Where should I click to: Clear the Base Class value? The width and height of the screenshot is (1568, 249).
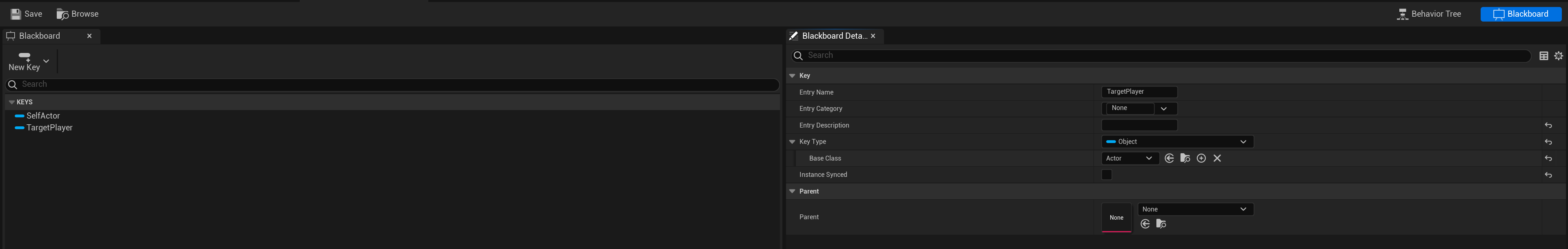point(1217,159)
